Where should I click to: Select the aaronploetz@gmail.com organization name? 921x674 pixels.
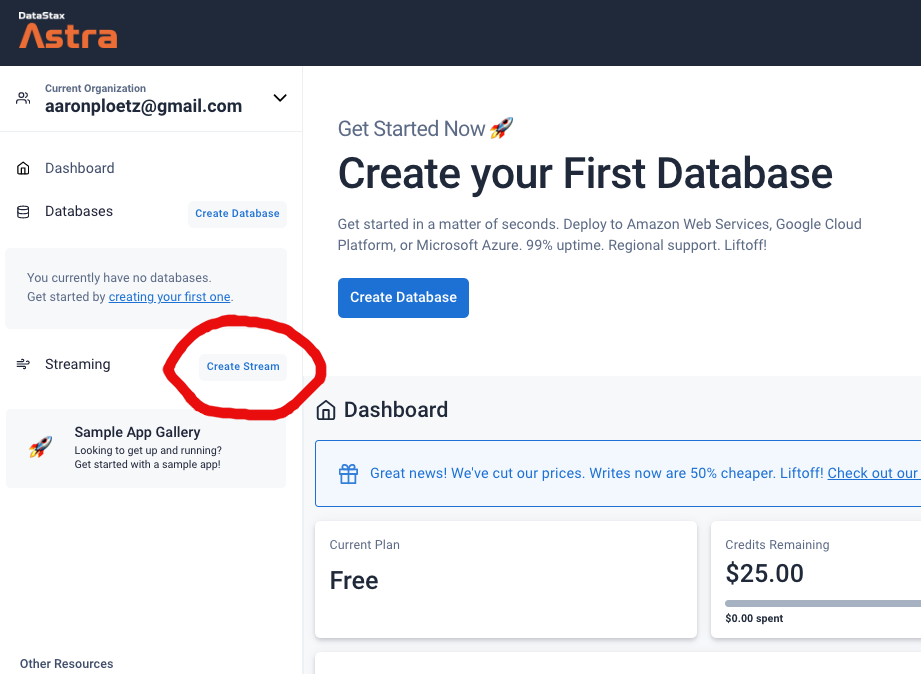[143, 106]
